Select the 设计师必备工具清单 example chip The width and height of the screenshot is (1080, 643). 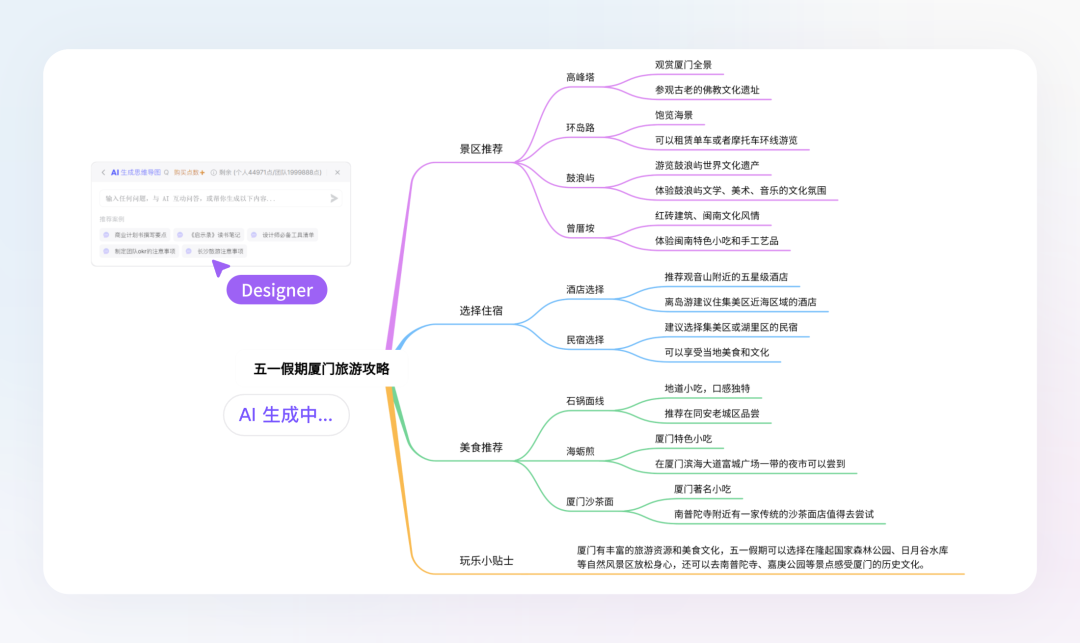(282, 235)
